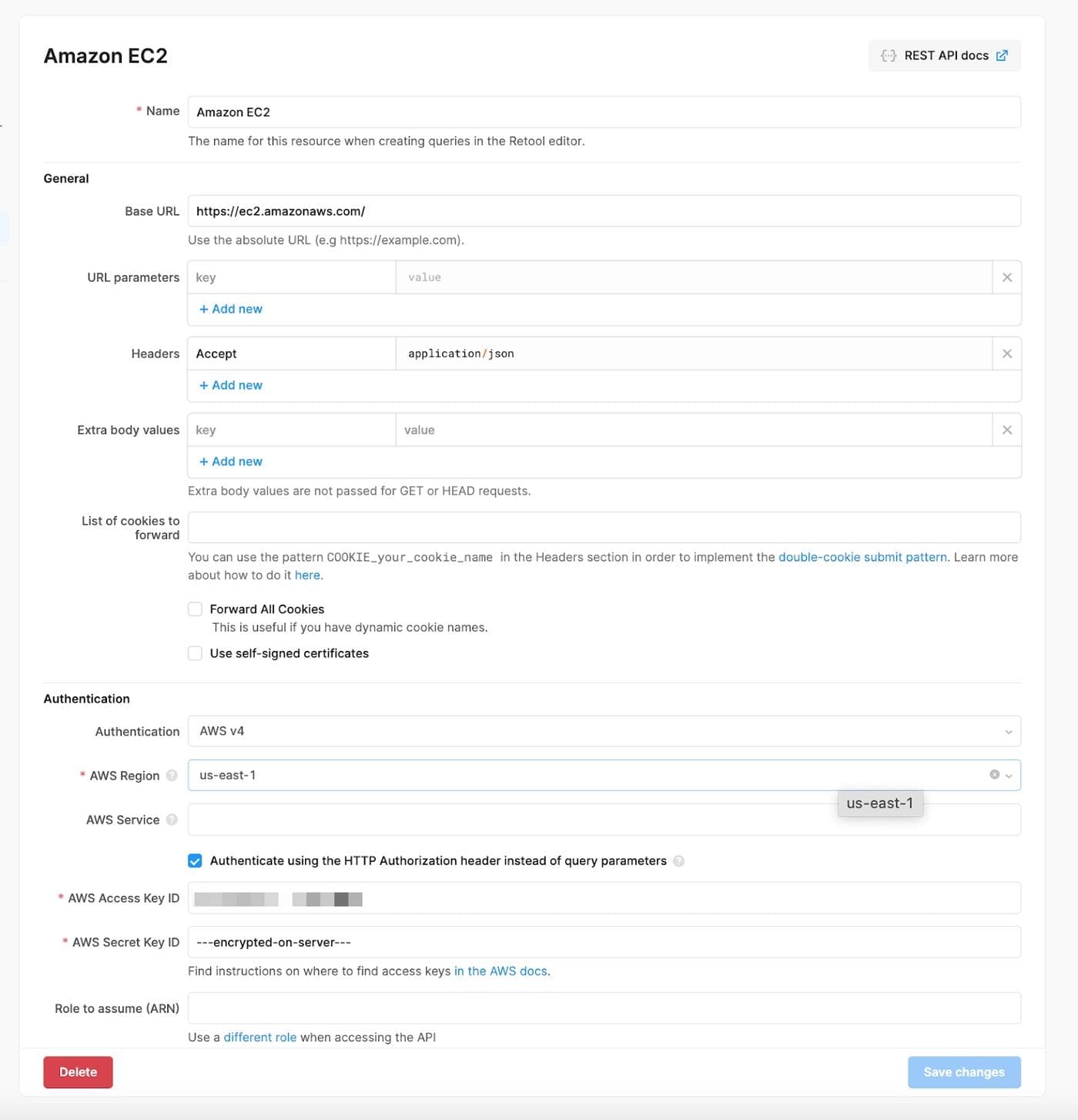Screen dimensions: 1078x1120
Task: Enable Use self-signed certificates
Action: click(x=195, y=652)
